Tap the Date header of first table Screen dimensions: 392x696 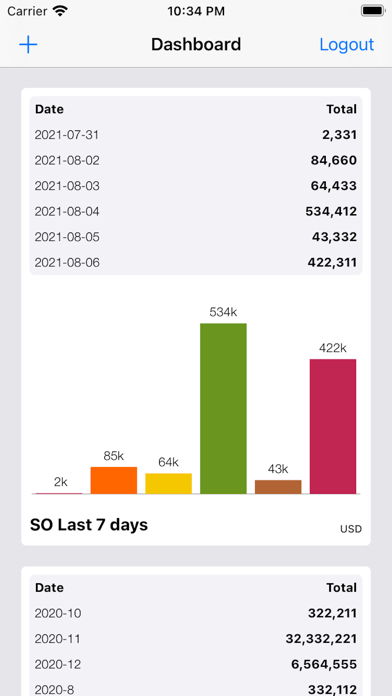click(x=49, y=109)
